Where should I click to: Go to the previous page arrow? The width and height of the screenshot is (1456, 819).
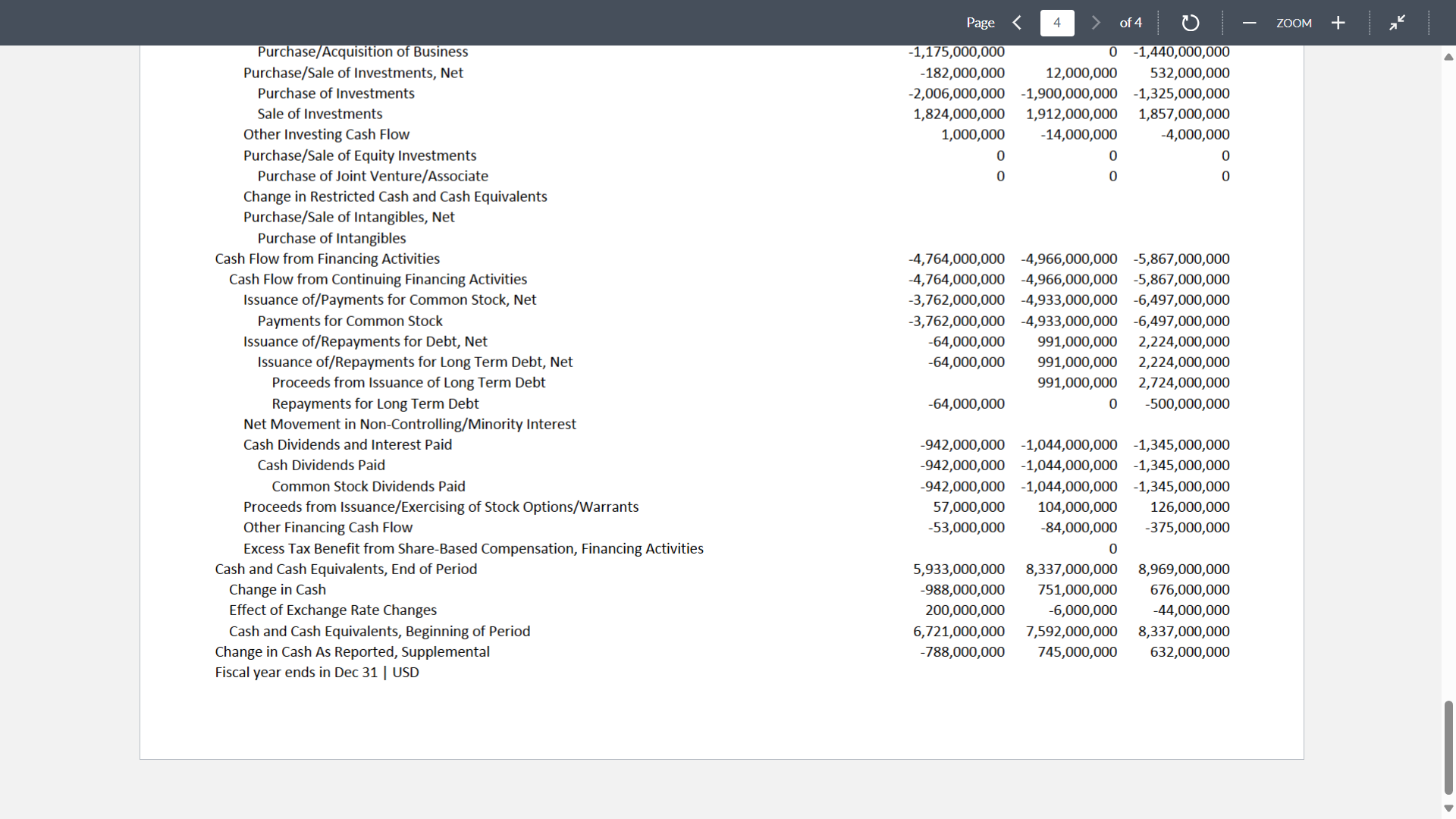coord(1017,23)
